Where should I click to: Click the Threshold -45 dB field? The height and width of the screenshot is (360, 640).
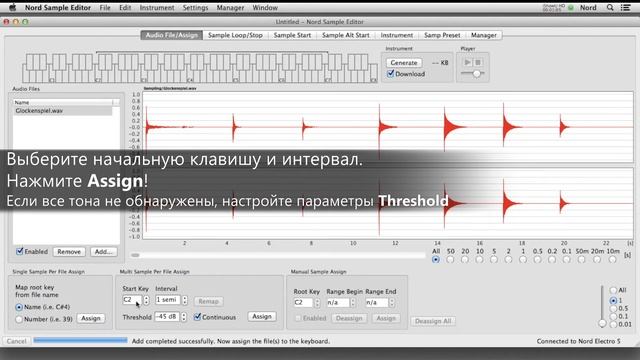coord(167,317)
